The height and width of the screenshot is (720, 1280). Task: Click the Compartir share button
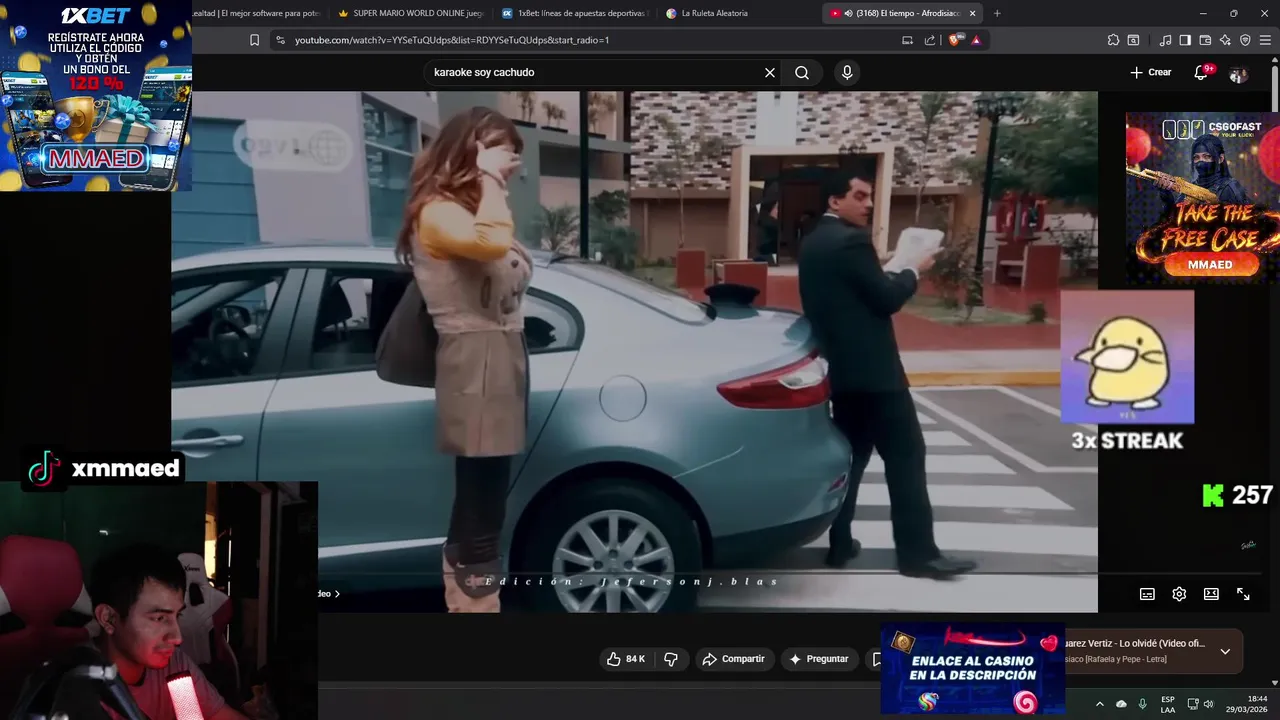(733, 659)
